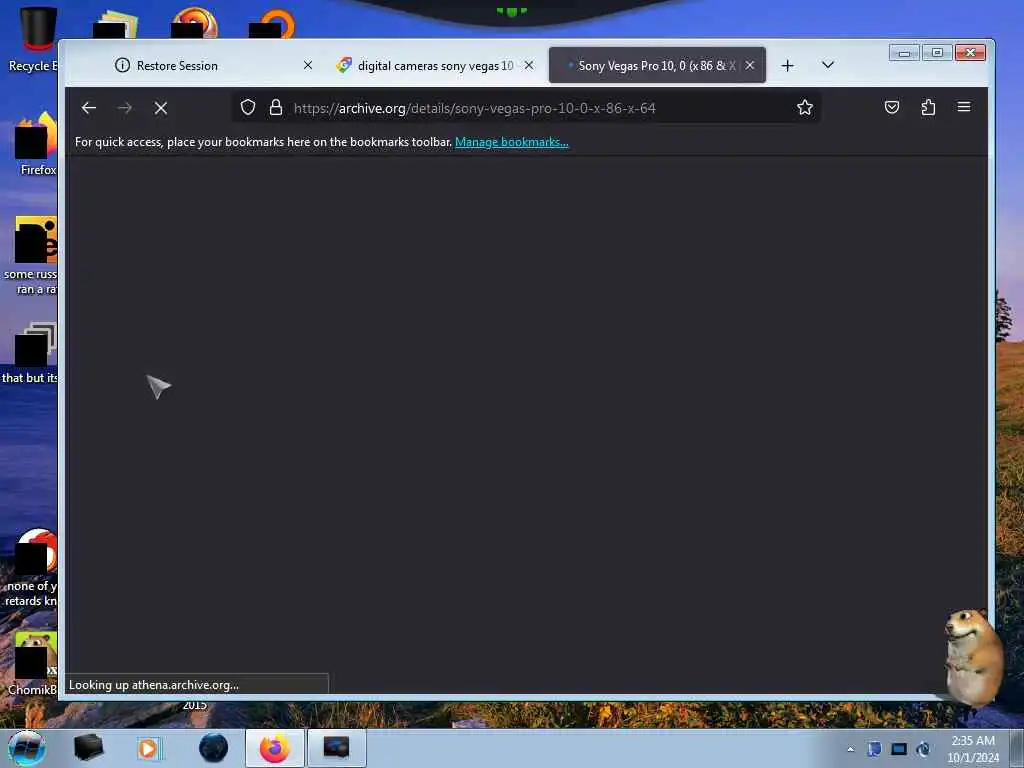Expand the list all tabs chevron

pos(827,65)
